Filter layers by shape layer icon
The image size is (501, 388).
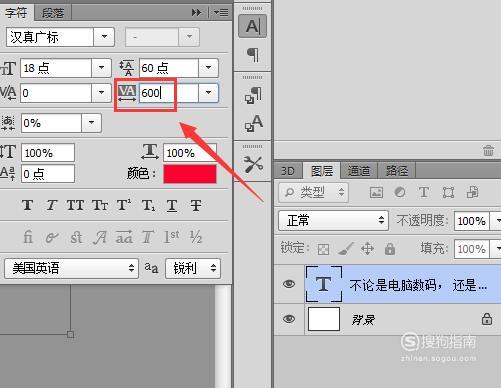448,192
